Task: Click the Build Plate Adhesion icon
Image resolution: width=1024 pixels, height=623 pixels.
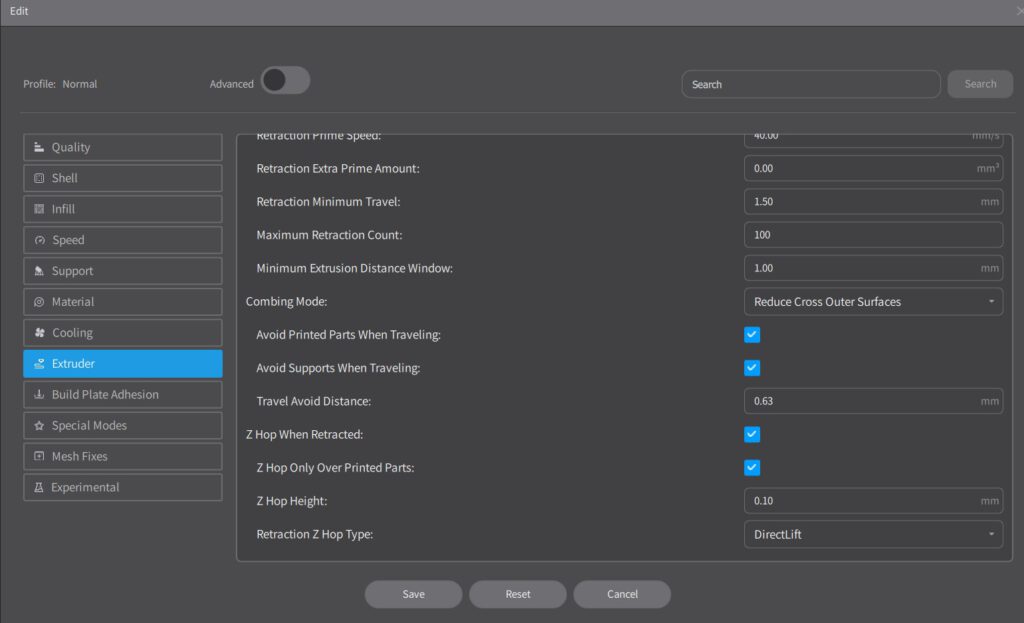Action: tap(39, 395)
